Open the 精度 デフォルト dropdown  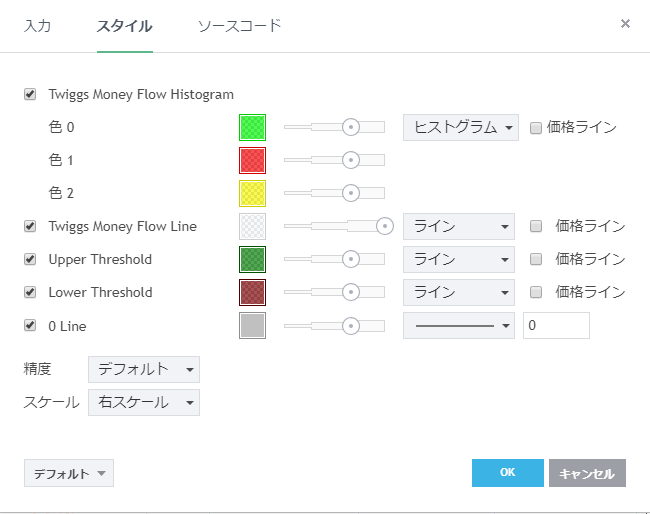(144, 369)
